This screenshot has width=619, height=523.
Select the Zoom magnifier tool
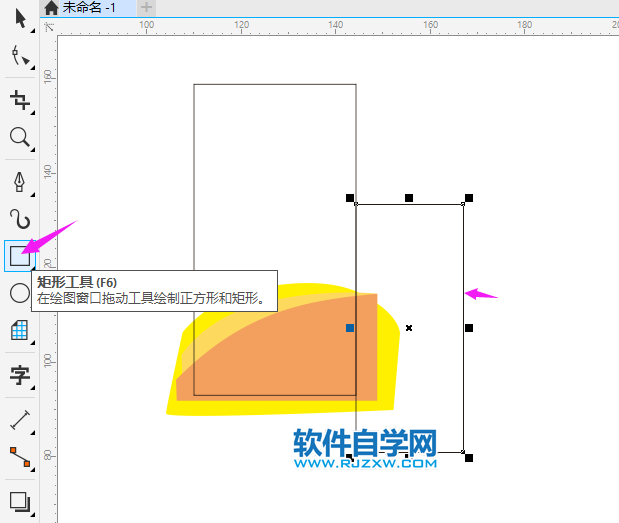[20, 137]
